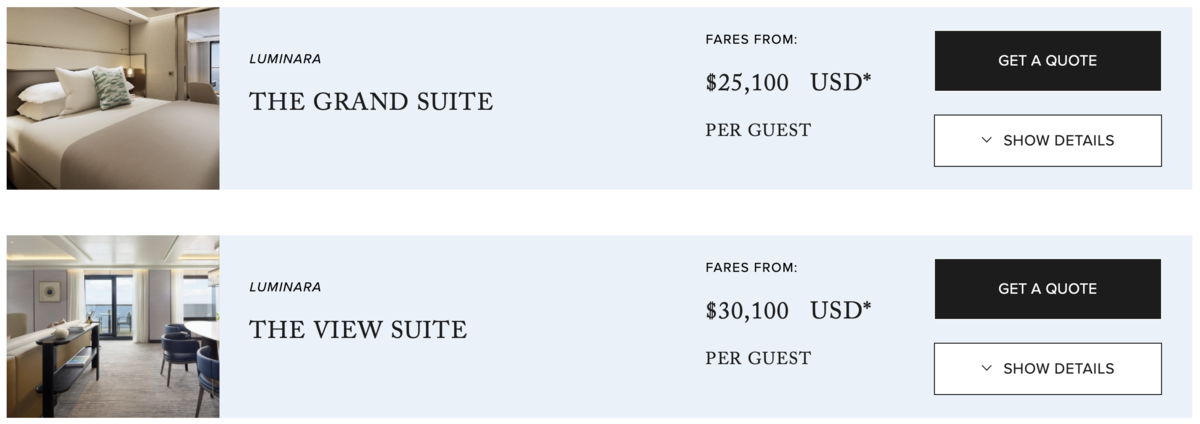
Task: Click the $25,100 fare amount
Action: pos(747,83)
